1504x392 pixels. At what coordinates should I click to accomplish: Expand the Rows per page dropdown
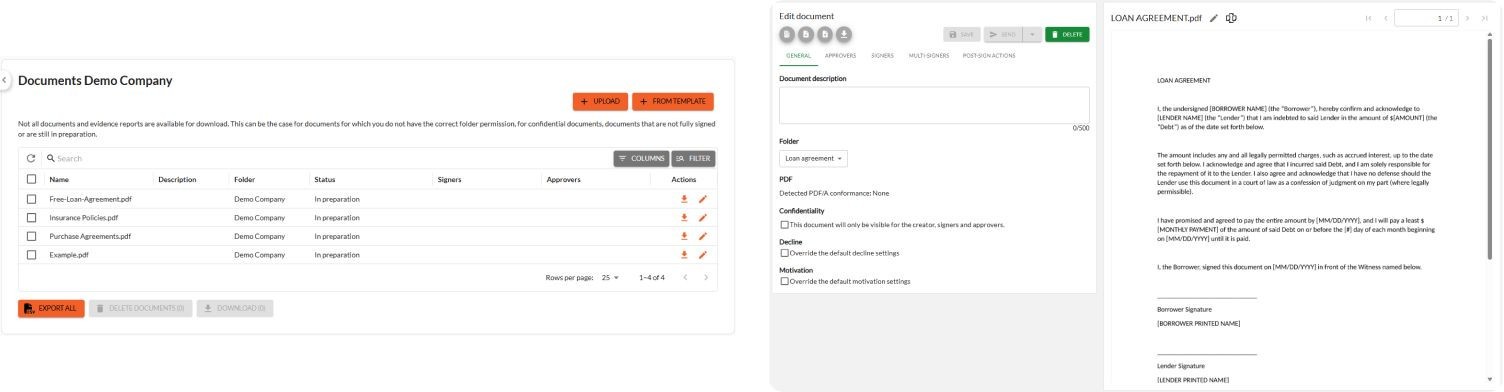click(x=611, y=277)
